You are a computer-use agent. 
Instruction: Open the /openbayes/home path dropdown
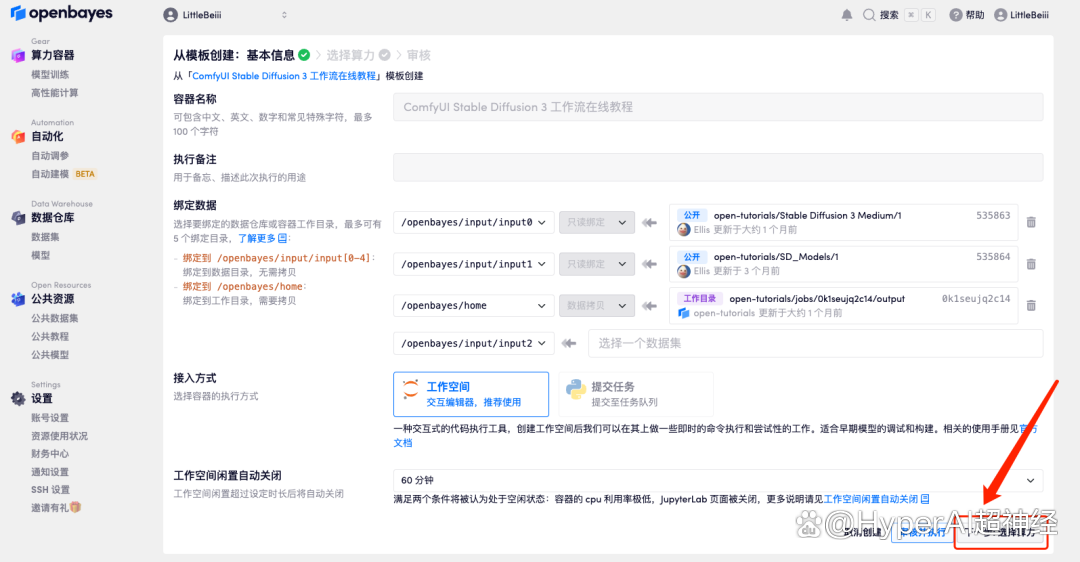pyautogui.click(x=474, y=305)
